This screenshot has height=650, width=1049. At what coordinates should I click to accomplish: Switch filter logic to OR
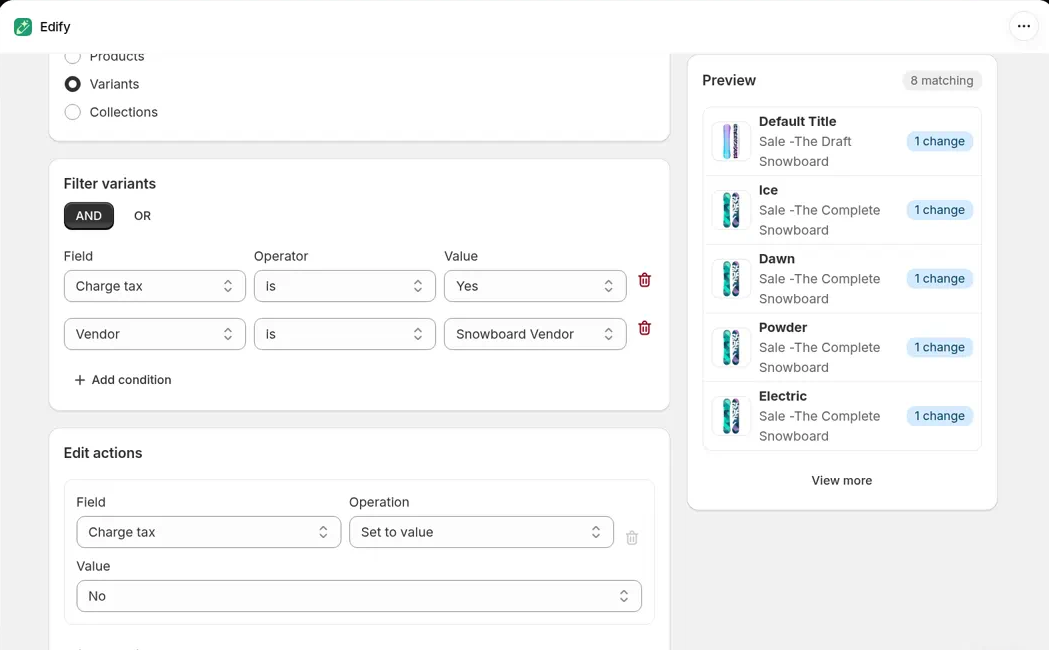point(142,216)
